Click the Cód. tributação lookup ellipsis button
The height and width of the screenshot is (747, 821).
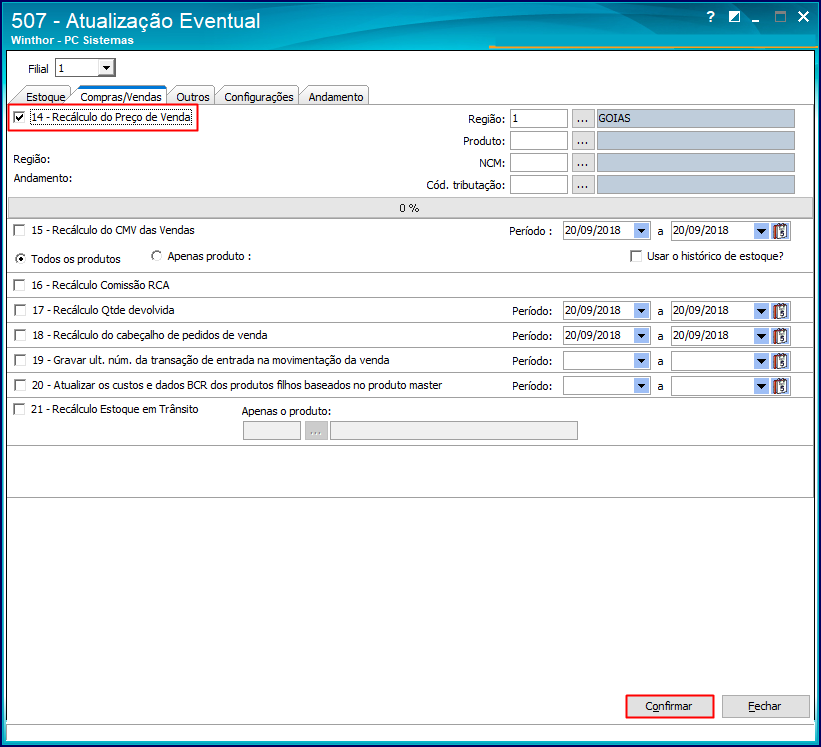(x=583, y=185)
